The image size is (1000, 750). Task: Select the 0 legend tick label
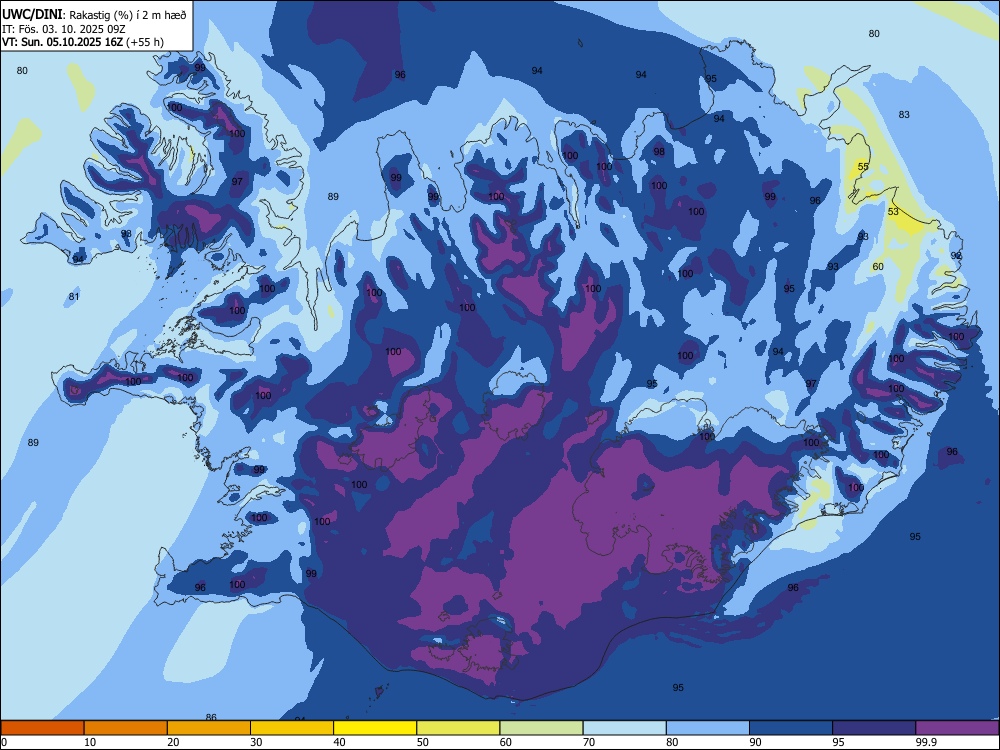pyautogui.click(x=4, y=742)
